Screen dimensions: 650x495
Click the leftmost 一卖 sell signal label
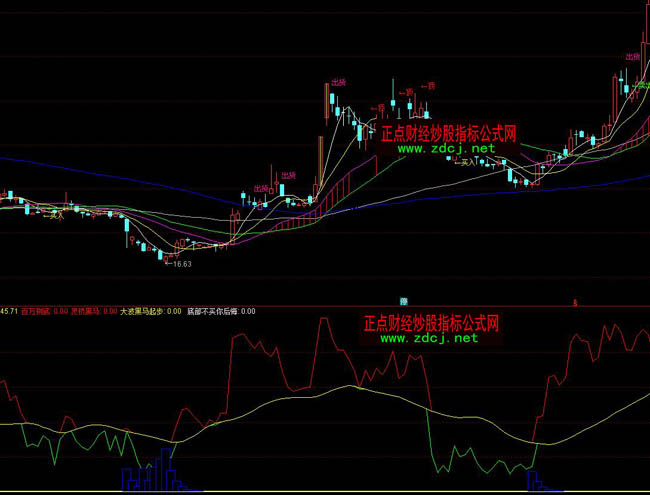378,108
